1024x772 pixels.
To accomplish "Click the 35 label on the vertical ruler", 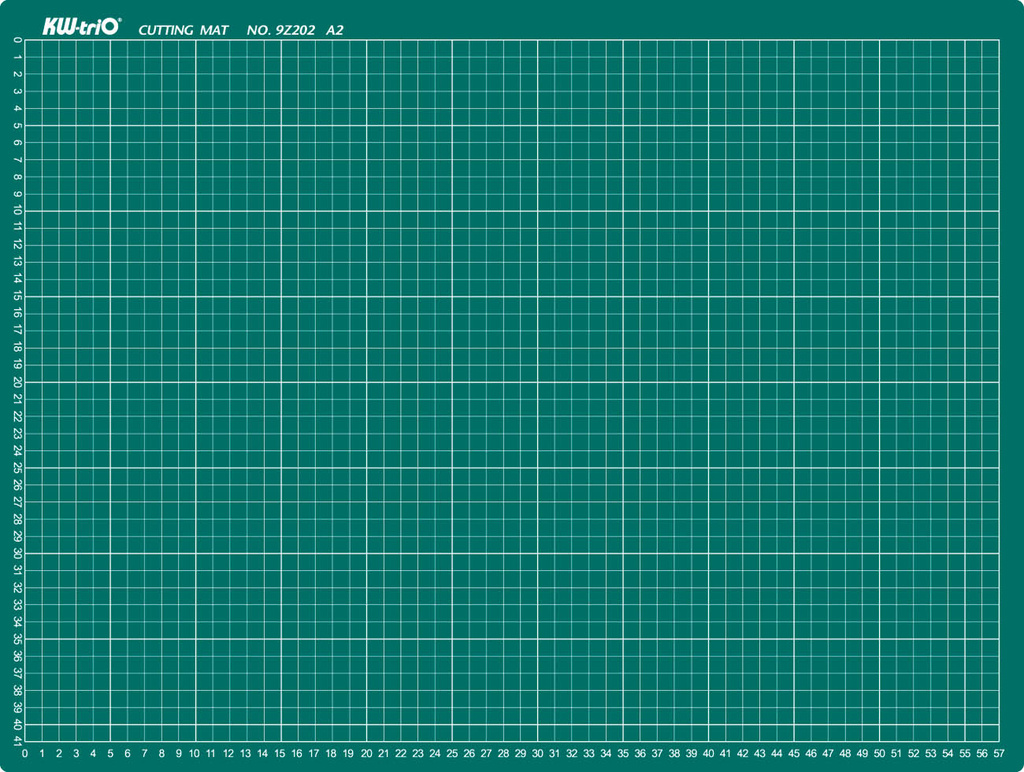I will pos(17,639).
